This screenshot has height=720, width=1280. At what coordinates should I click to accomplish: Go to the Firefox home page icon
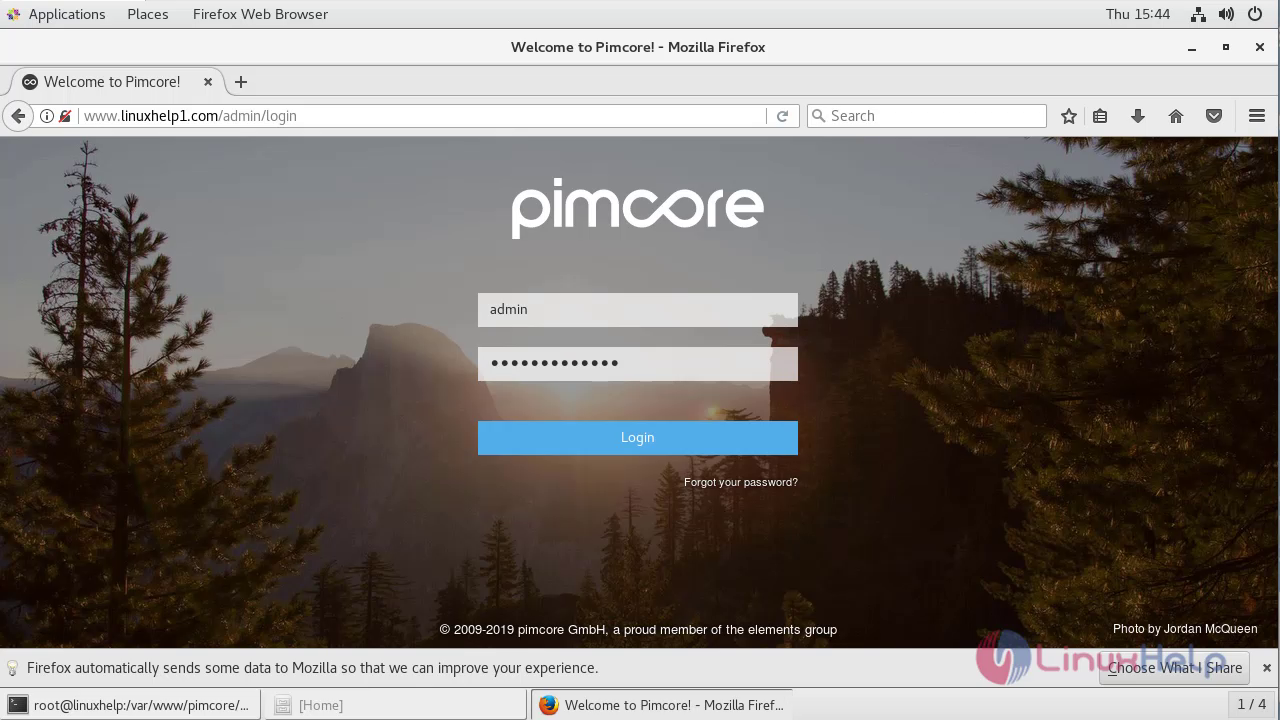point(1176,116)
